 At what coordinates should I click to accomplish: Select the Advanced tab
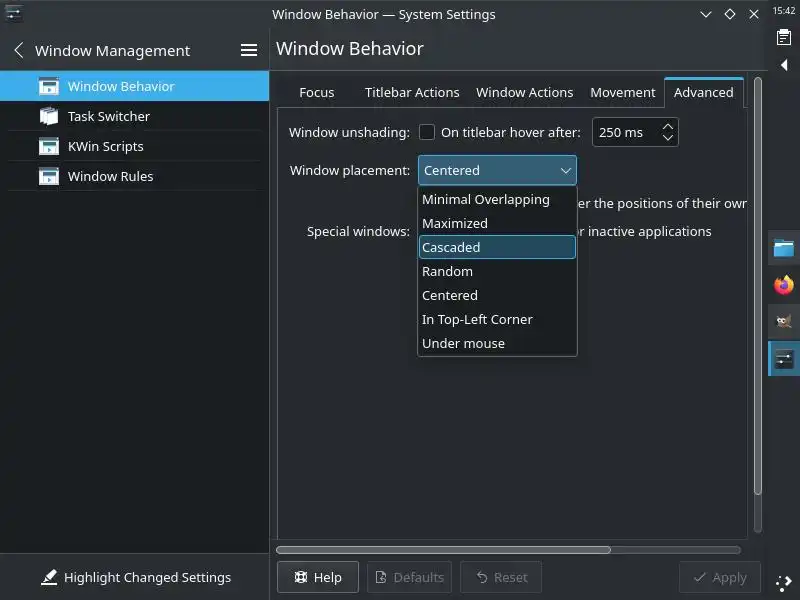point(704,92)
